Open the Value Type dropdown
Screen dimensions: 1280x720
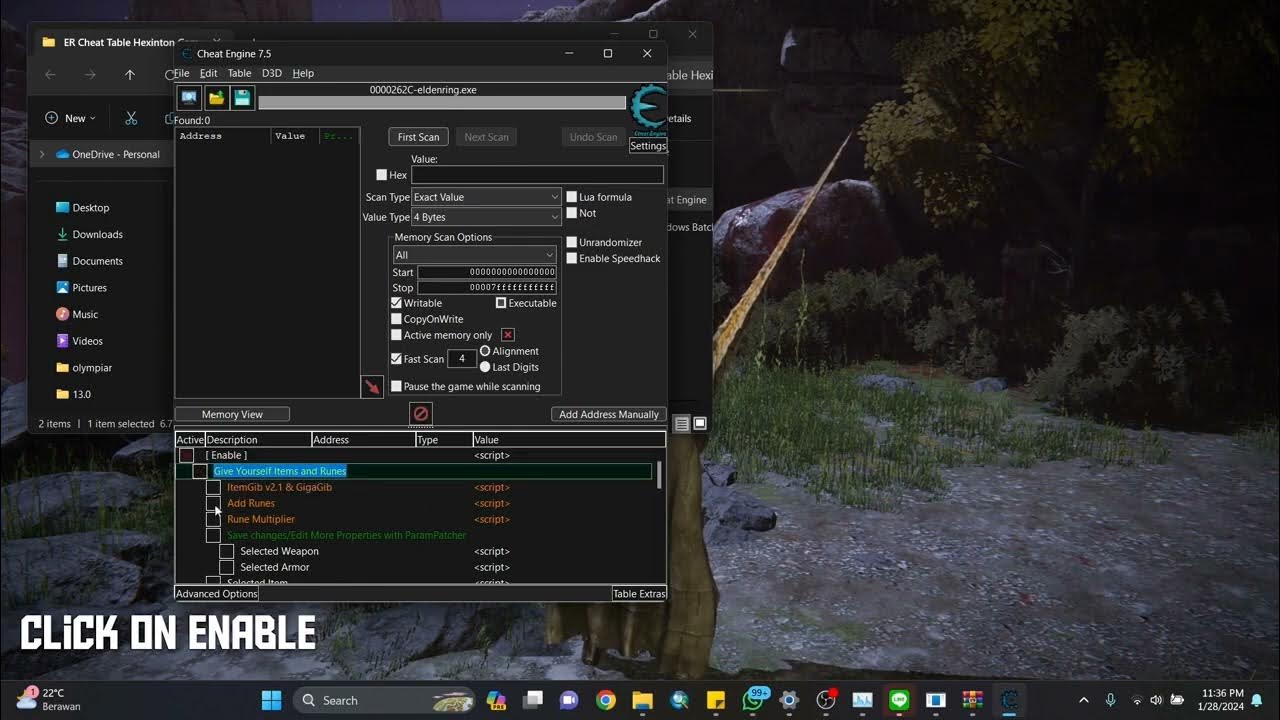point(486,217)
